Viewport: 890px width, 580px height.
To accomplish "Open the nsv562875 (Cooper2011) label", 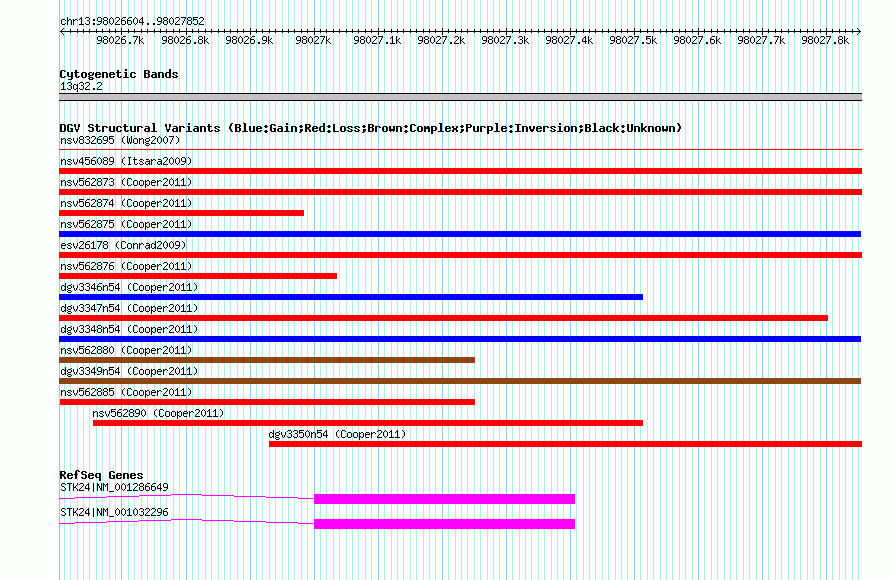I will [126, 224].
